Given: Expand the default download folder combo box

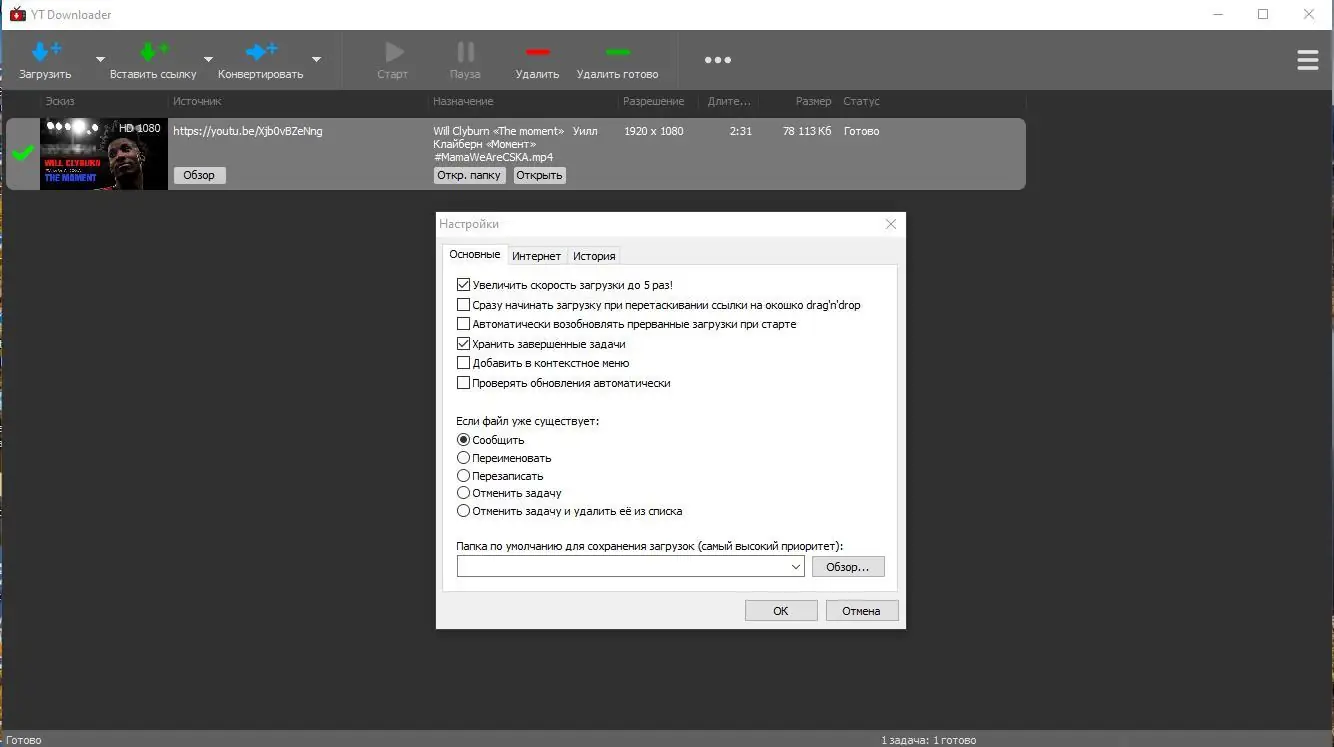Looking at the screenshot, I should pyautogui.click(x=797, y=566).
